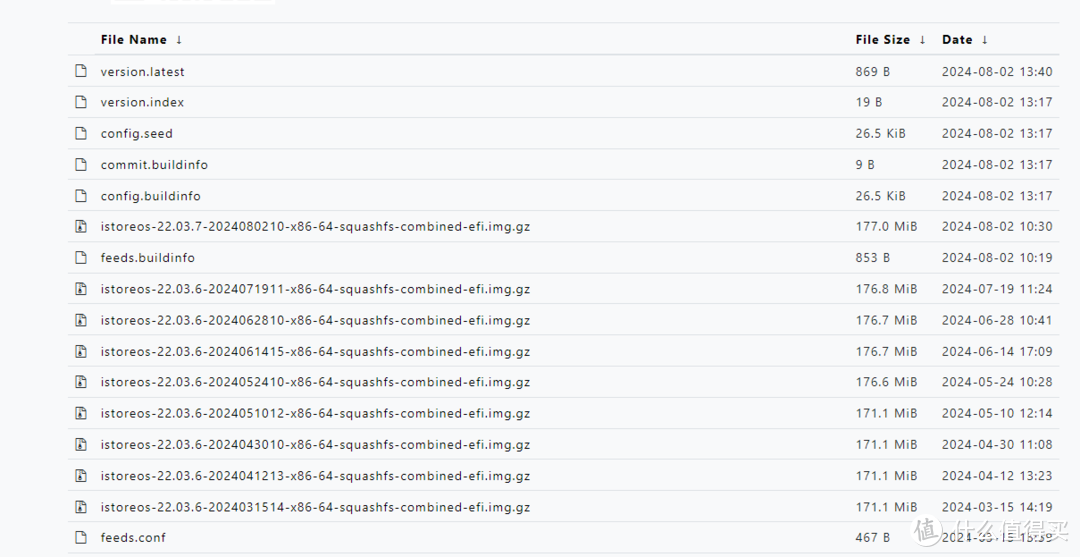Select the 176.8 MiB size cell
This screenshot has height=557, width=1080.
point(886,289)
